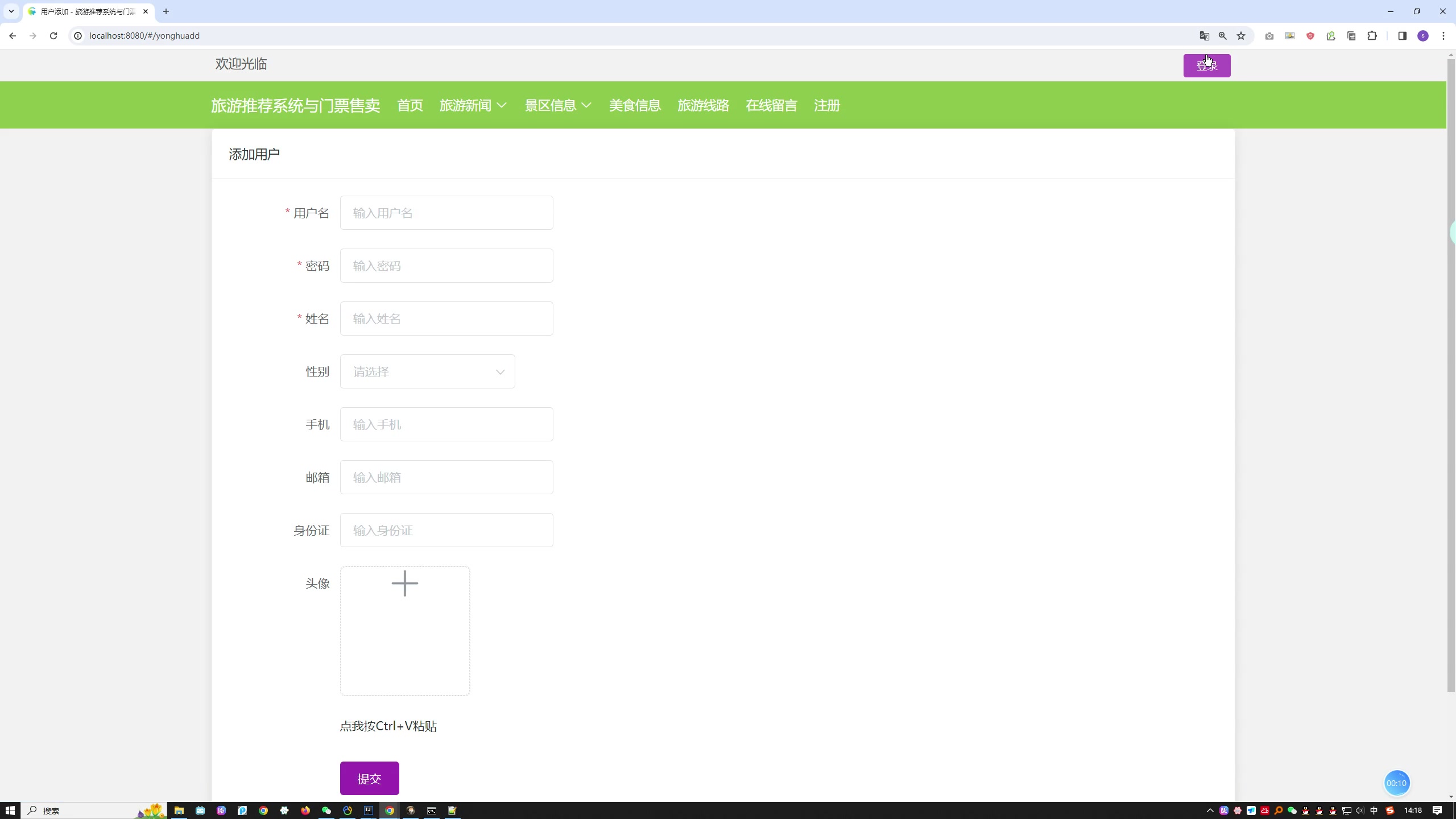Open the purple S profile avatar
1456x819 pixels.
click(1423, 36)
